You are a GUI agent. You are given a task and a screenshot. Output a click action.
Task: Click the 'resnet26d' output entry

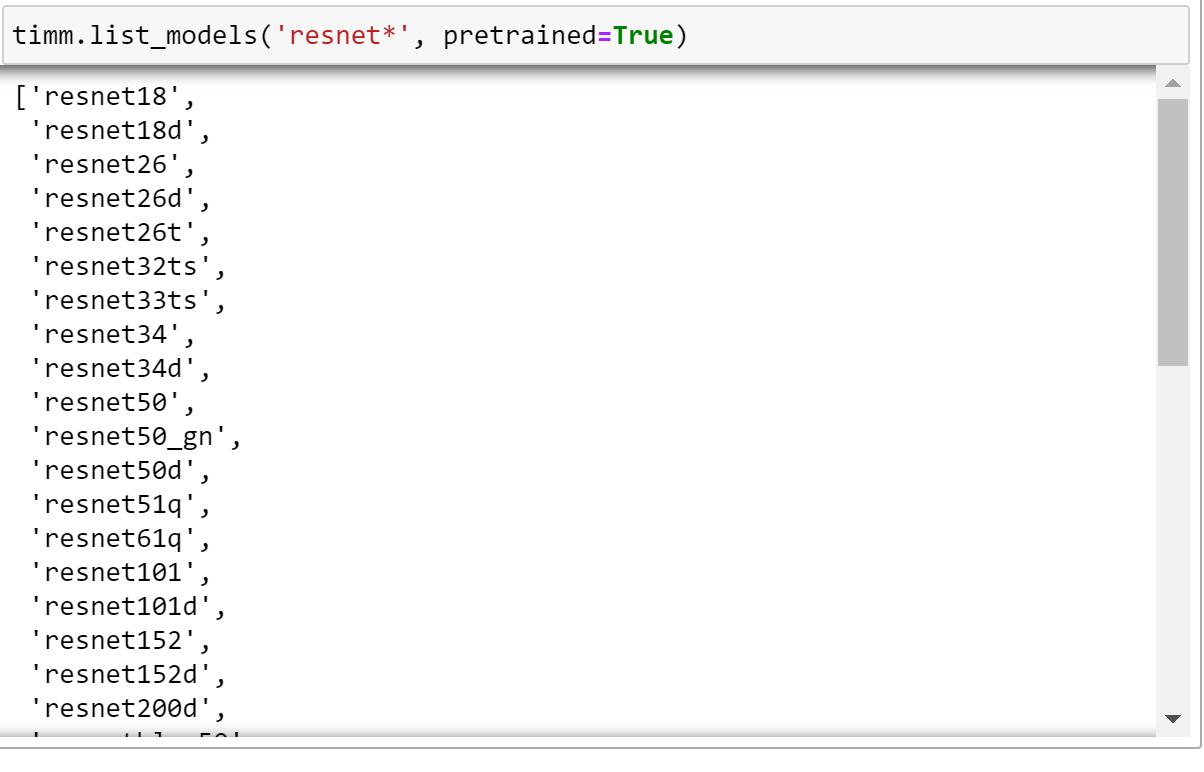120,200
